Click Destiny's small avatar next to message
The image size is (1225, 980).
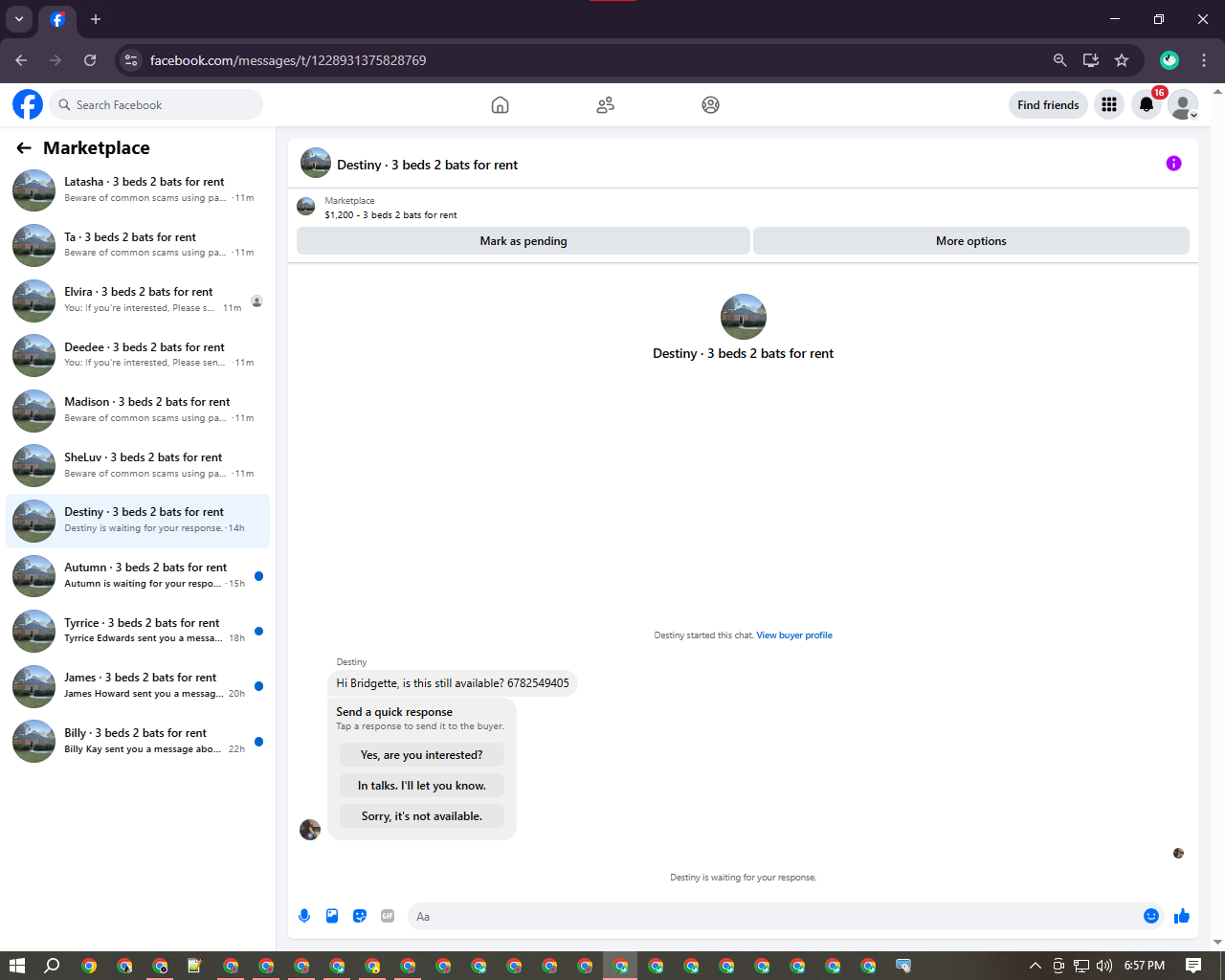click(310, 830)
